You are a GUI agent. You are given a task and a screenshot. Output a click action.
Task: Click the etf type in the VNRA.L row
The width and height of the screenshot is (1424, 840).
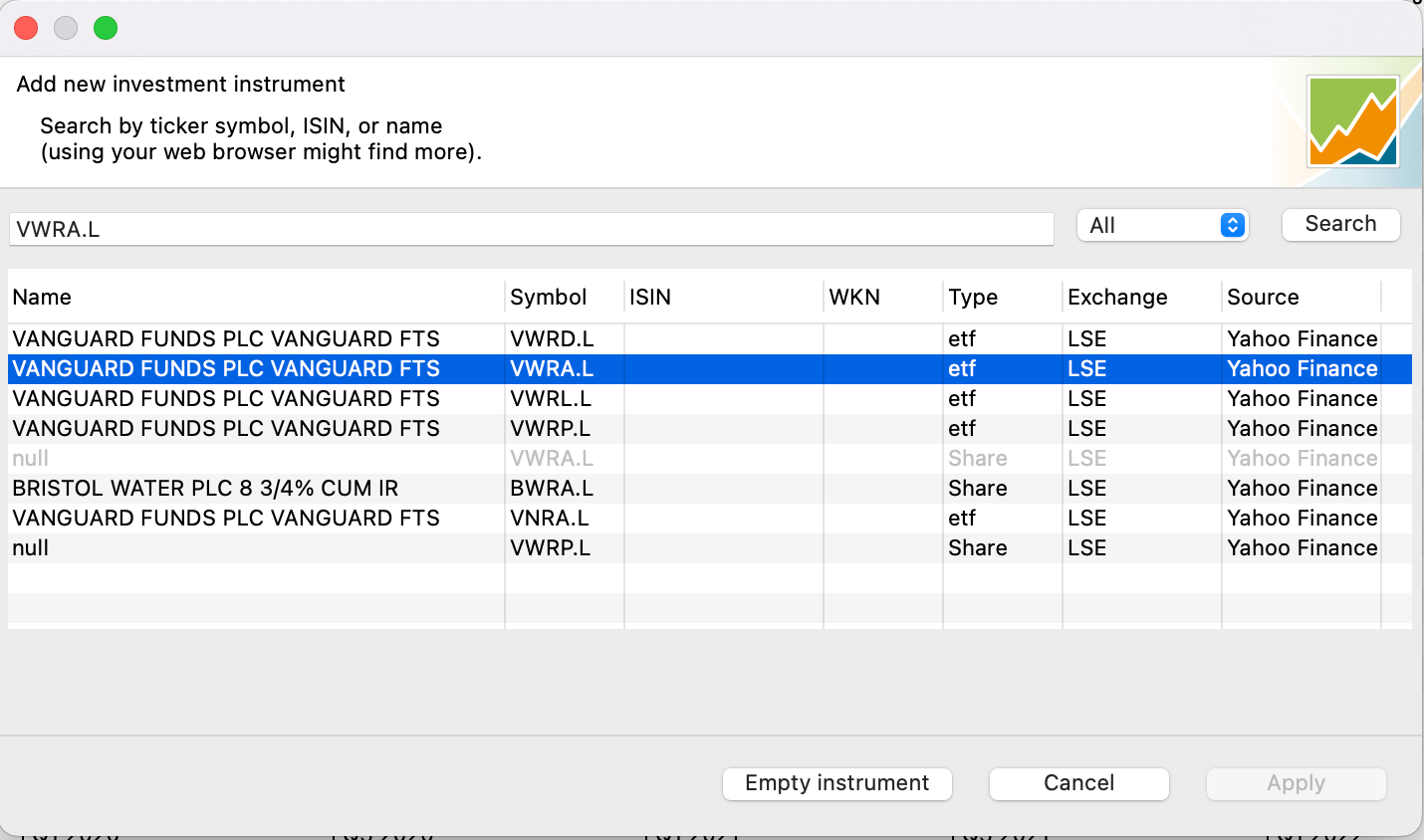coord(962,518)
